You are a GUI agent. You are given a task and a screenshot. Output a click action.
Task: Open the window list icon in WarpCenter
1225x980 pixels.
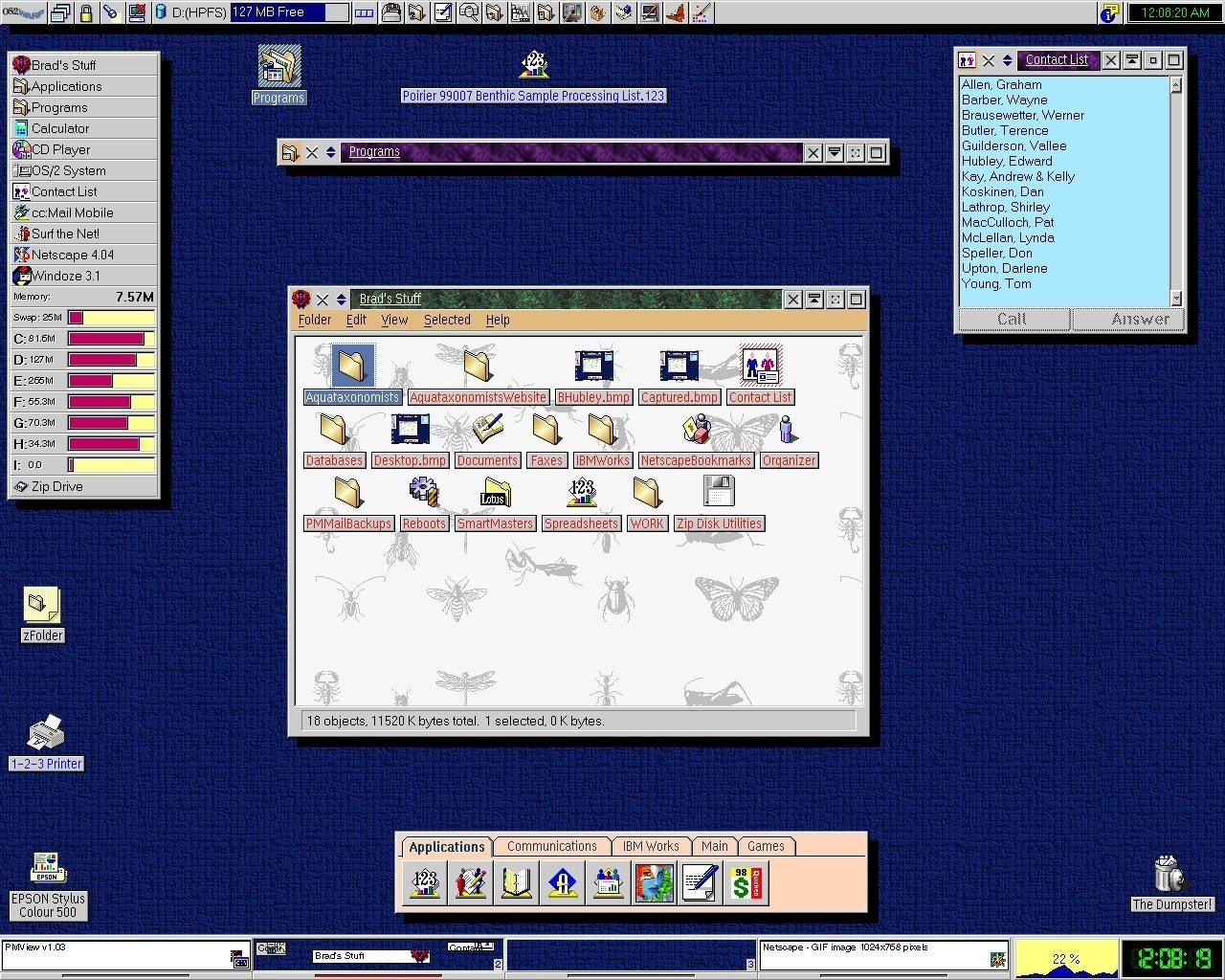[x=61, y=12]
